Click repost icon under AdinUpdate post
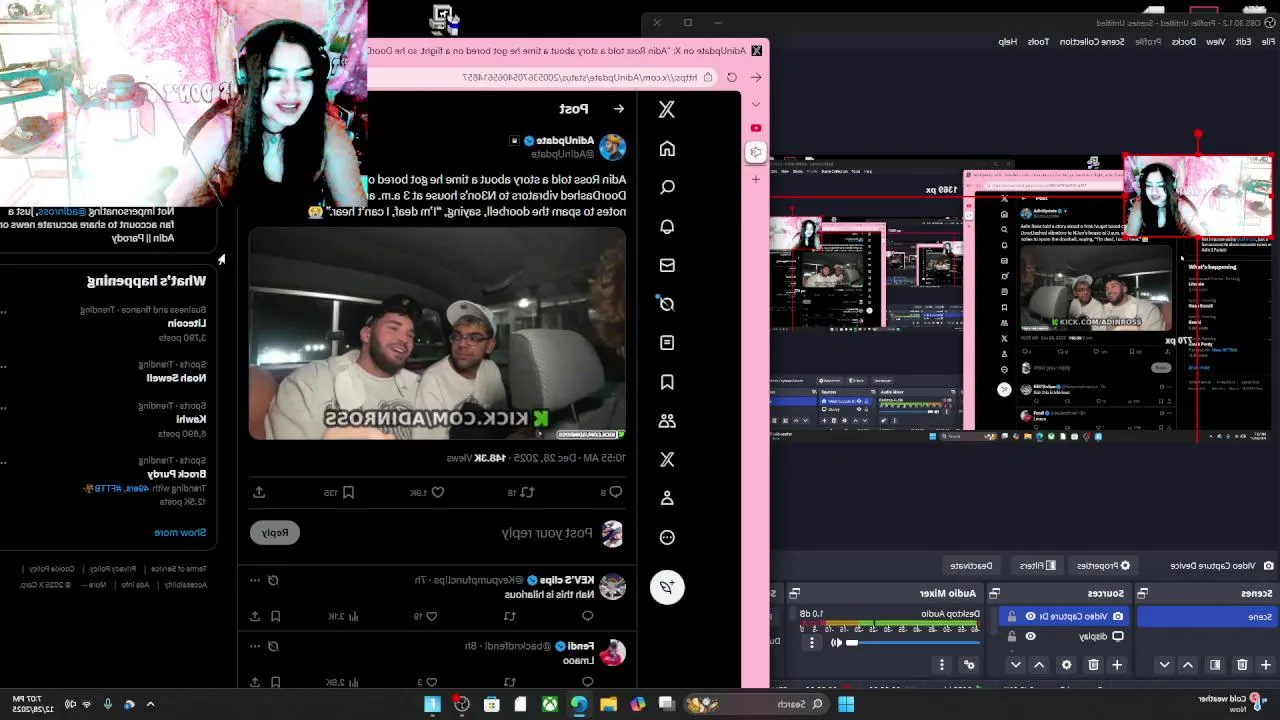 [527, 492]
